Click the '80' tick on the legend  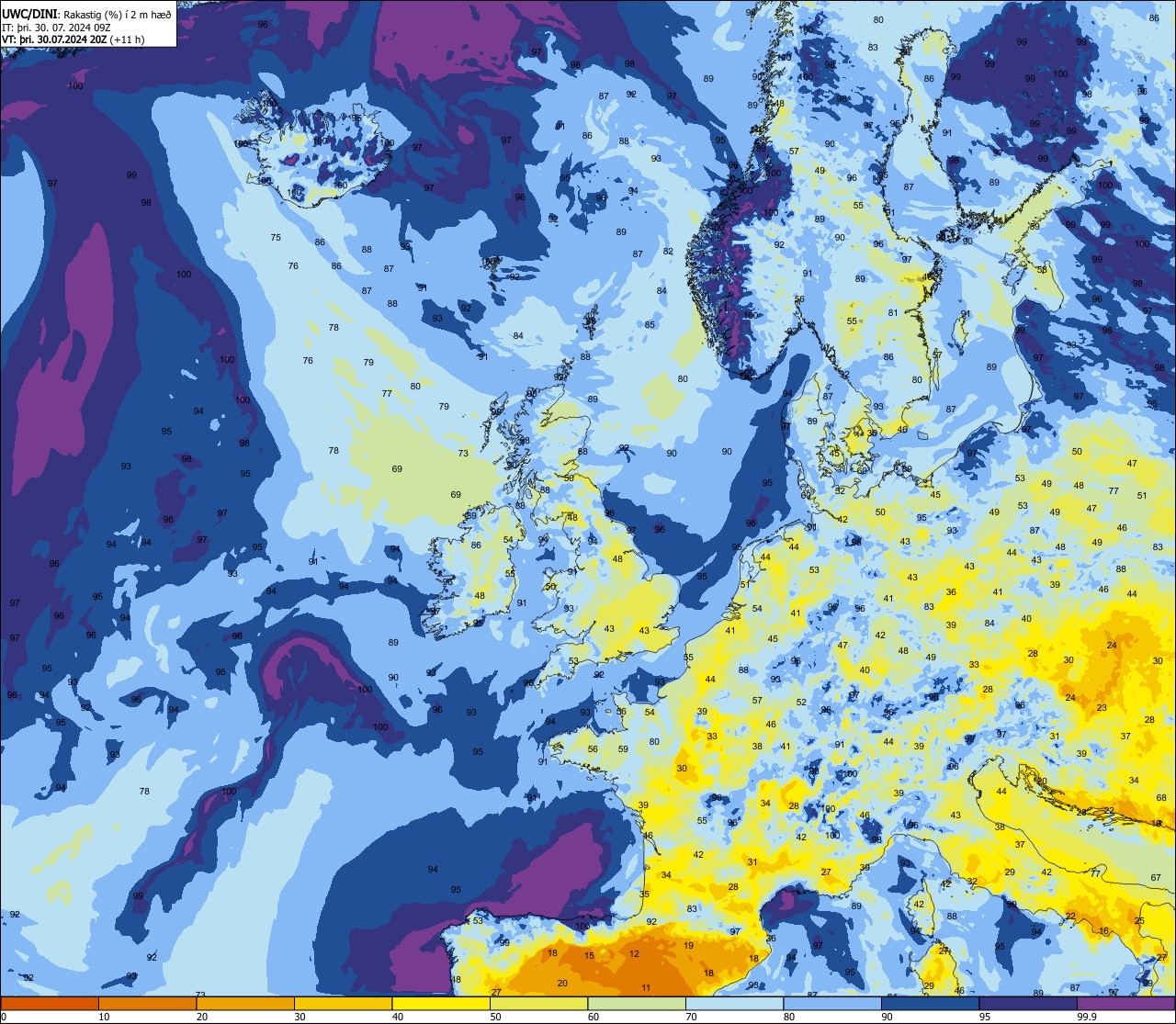coord(789,1017)
